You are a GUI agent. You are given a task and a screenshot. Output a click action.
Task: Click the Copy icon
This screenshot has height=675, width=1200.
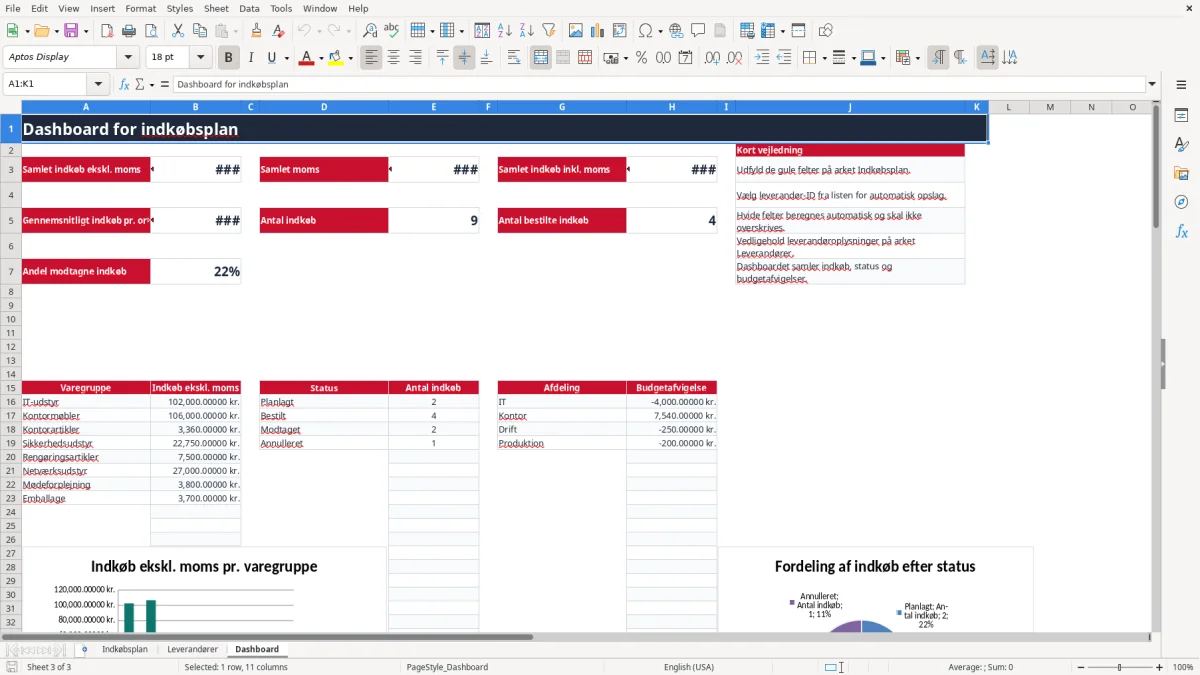(x=198, y=31)
